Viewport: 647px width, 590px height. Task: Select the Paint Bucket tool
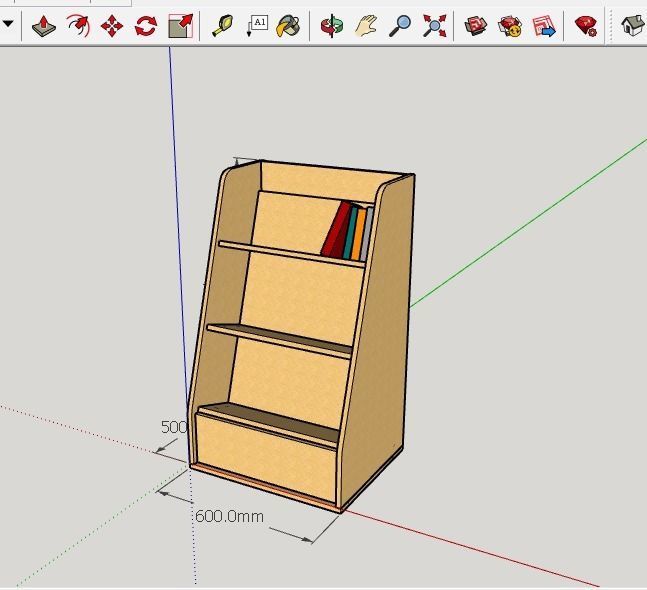(288, 26)
